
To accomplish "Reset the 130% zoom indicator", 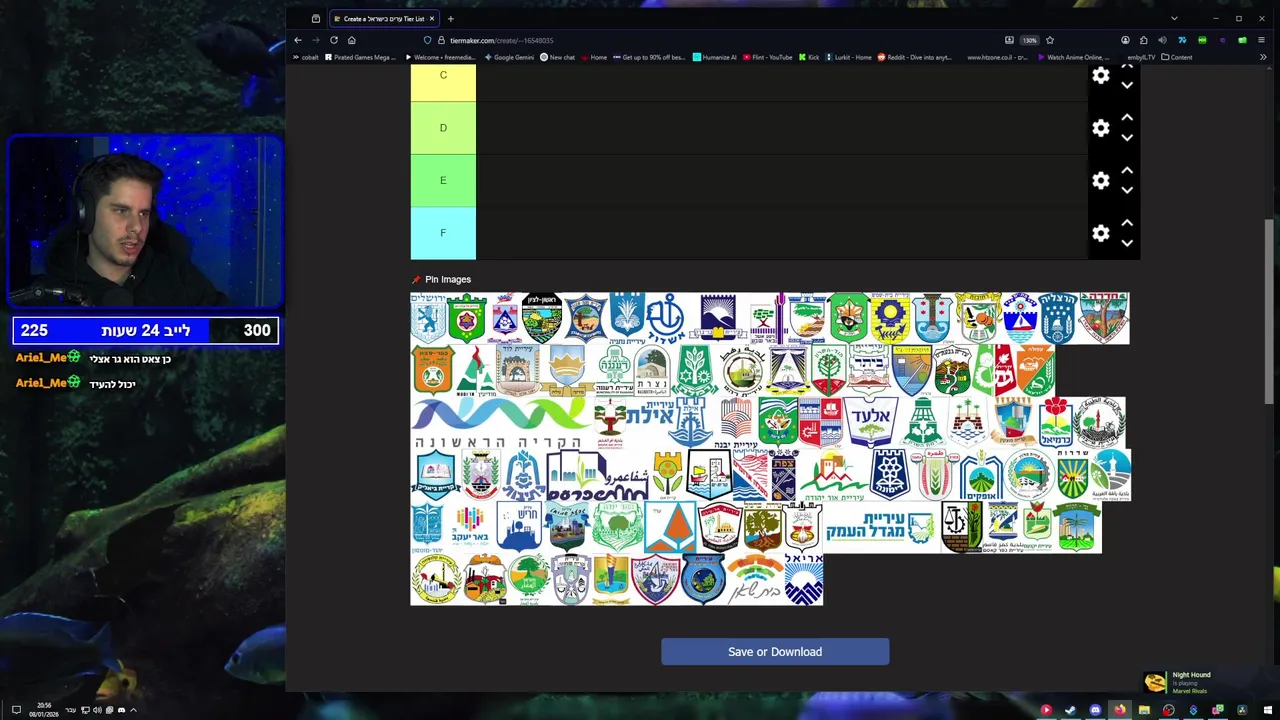I will pos(1029,40).
